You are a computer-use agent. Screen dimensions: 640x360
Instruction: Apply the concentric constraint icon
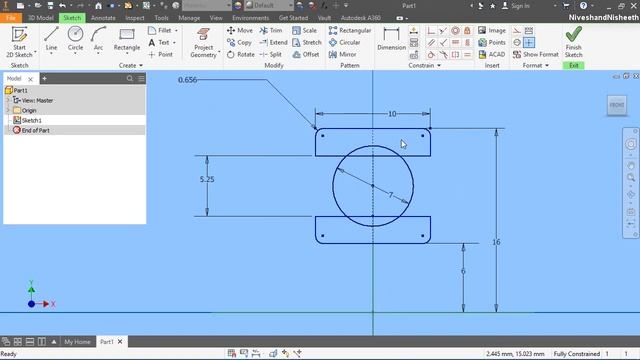(455, 31)
